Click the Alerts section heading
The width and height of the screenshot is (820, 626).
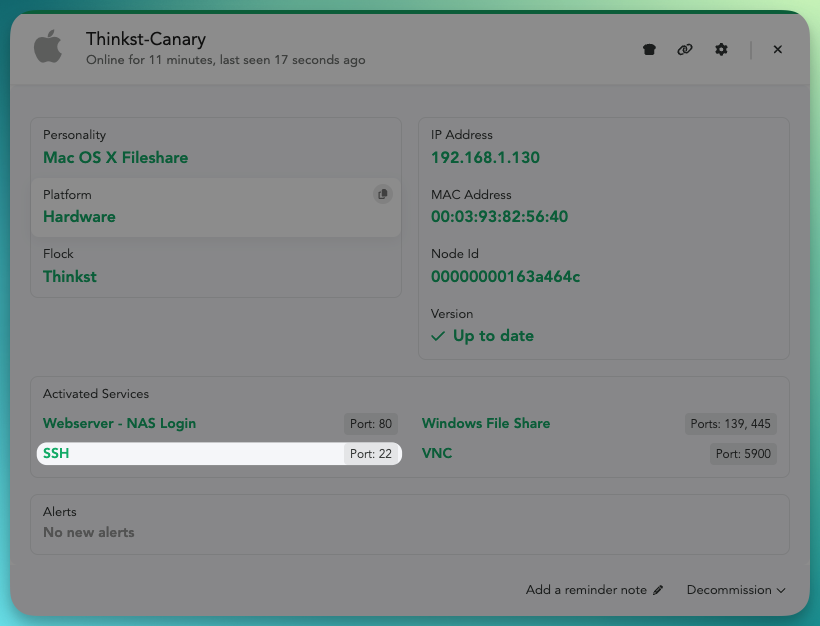(x=60, y=511)
